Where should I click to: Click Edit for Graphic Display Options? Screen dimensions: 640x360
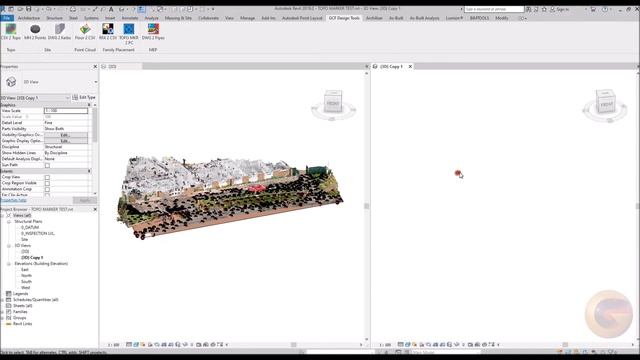coord(66,141)
